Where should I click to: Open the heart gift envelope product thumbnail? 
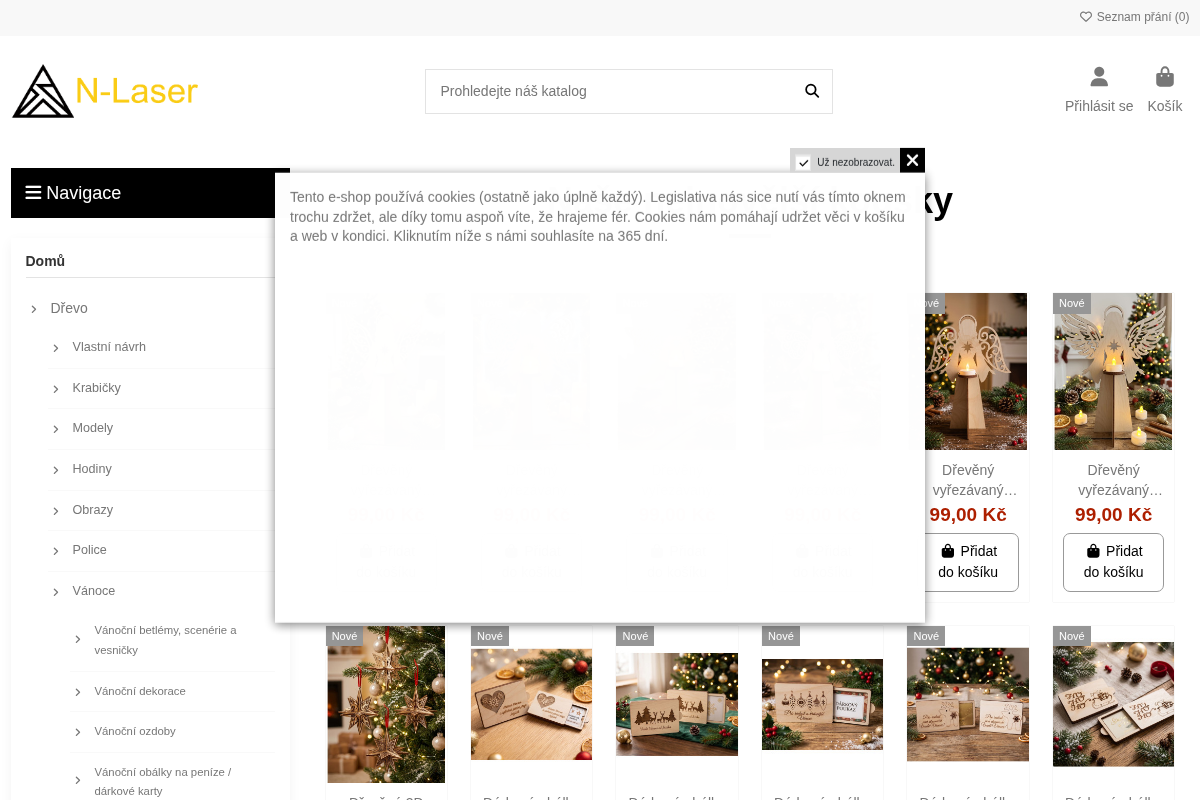coord(531,704)
